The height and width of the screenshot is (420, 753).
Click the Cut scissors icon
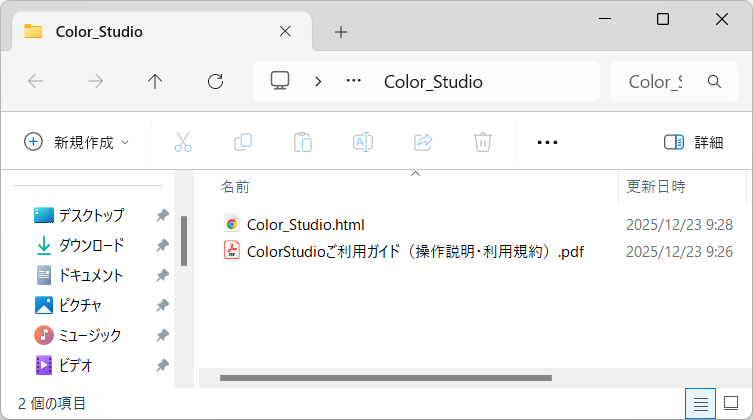click(x=183, y=142)
